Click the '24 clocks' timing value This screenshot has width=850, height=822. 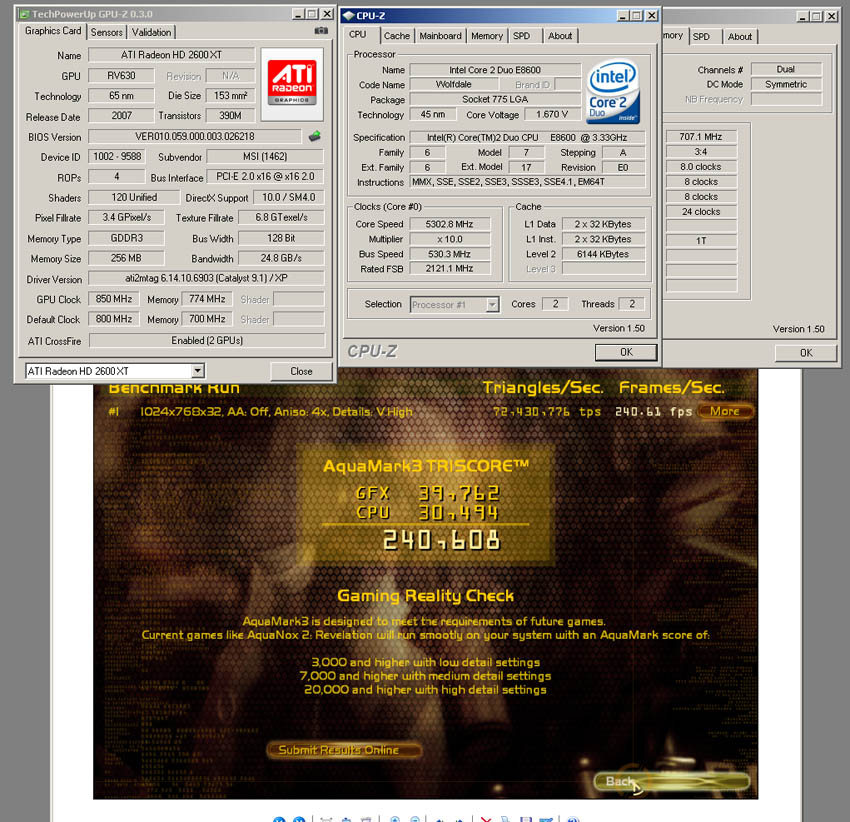(x=701, y=211)
